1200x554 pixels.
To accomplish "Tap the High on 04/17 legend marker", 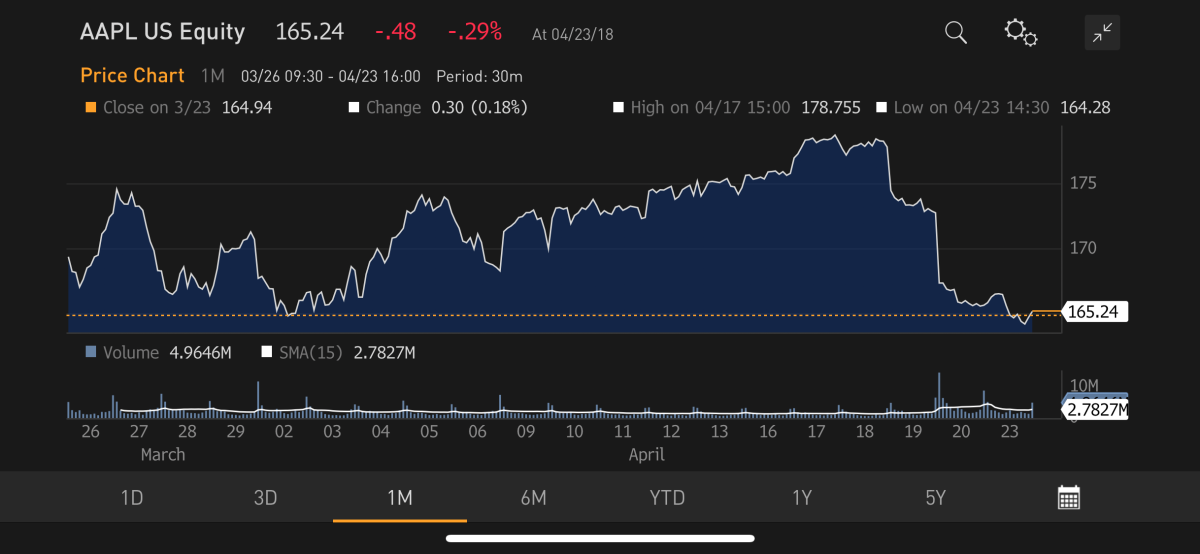I will (x=618, y=108).
